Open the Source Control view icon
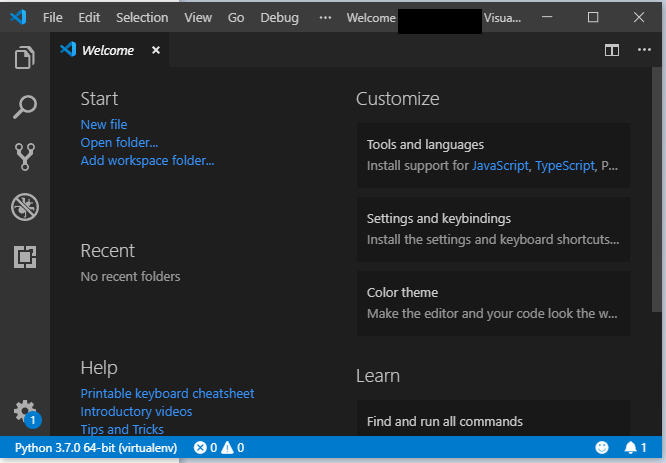This screenshot has width=666, height=463. (x=25, y=157)
